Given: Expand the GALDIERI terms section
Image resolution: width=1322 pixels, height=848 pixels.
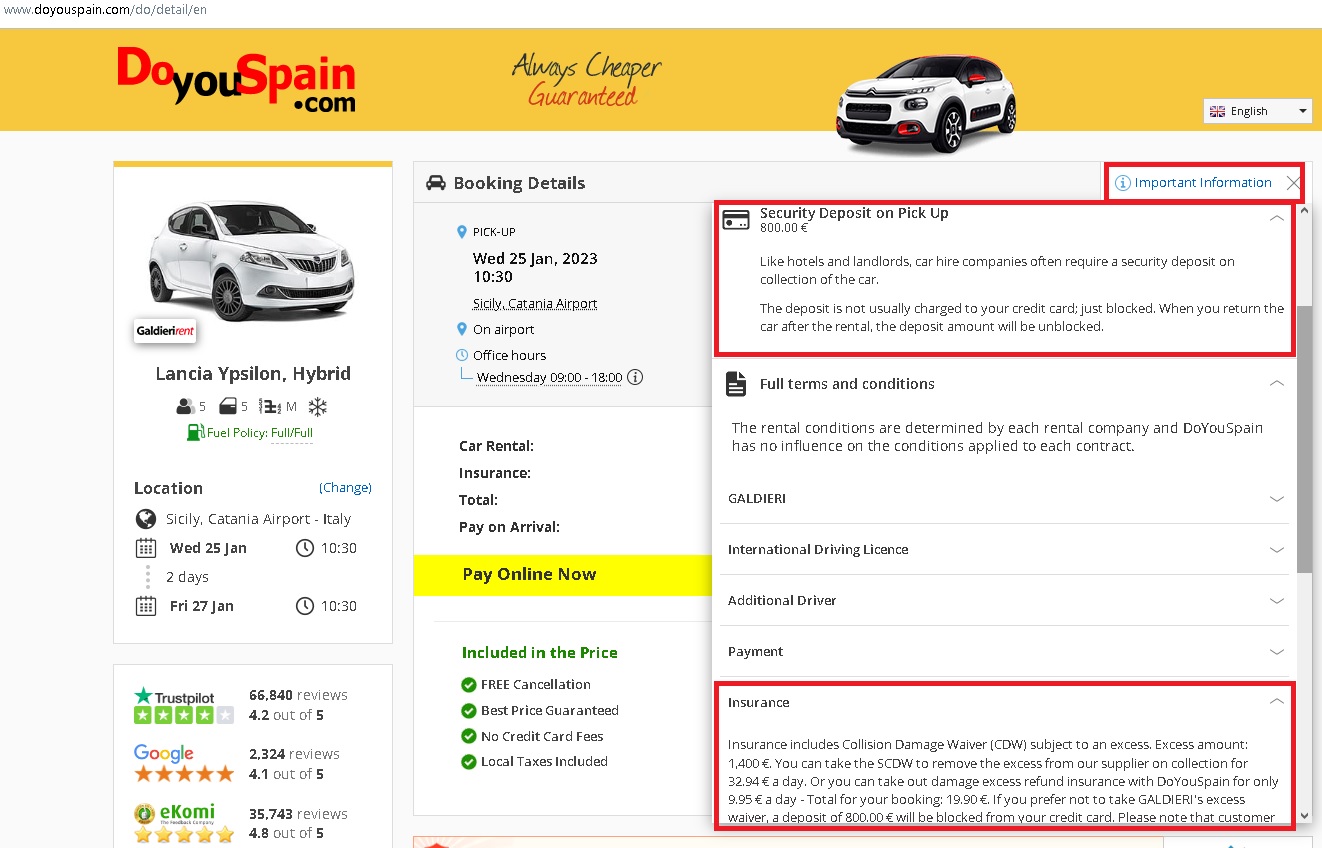Looking at the screenshot, I should coord(1005,498).
